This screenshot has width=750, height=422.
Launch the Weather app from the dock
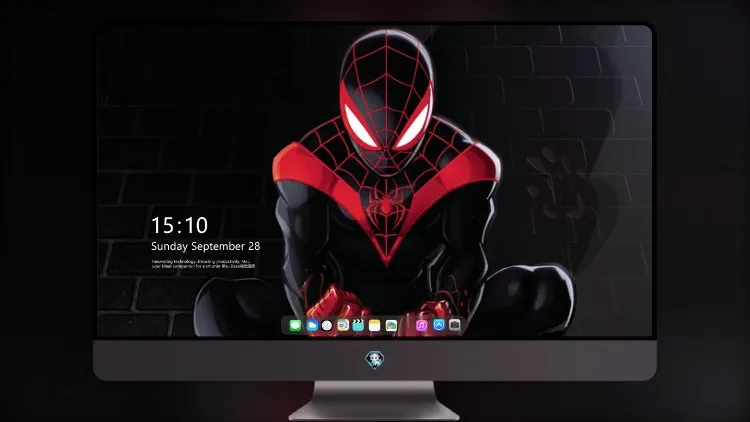[311, 325]
